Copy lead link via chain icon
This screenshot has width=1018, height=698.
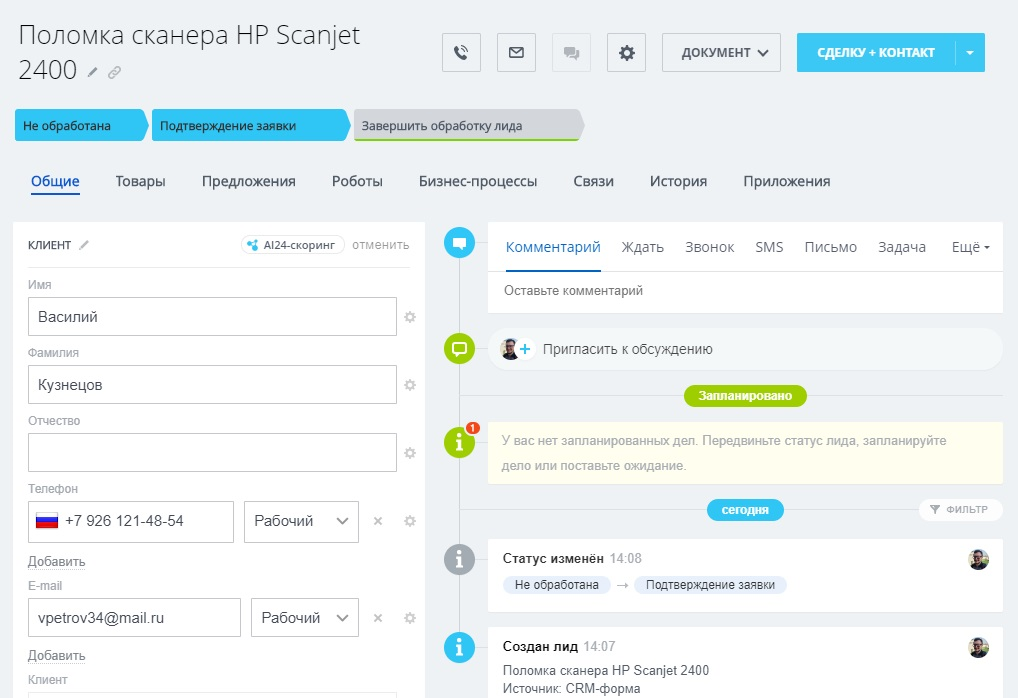coord(114,72)
